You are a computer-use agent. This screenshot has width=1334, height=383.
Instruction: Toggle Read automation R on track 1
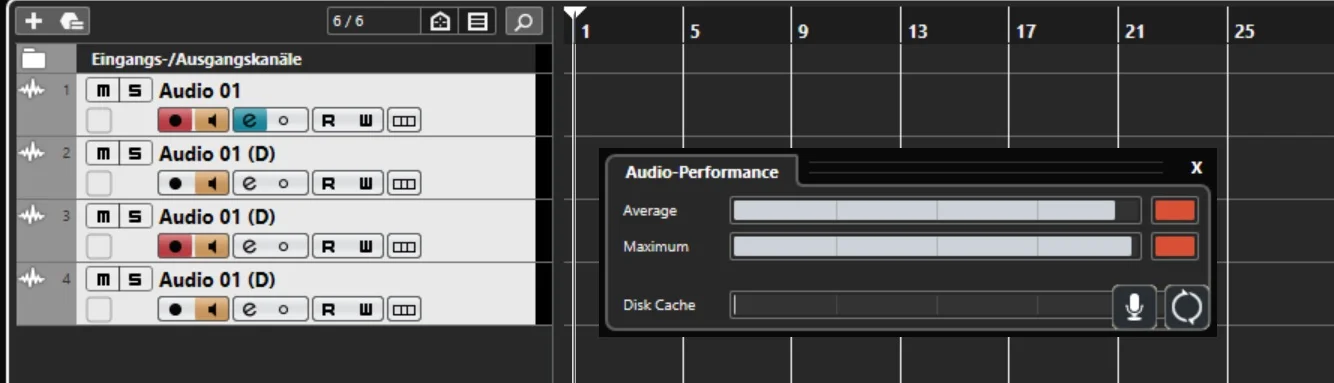329,121
